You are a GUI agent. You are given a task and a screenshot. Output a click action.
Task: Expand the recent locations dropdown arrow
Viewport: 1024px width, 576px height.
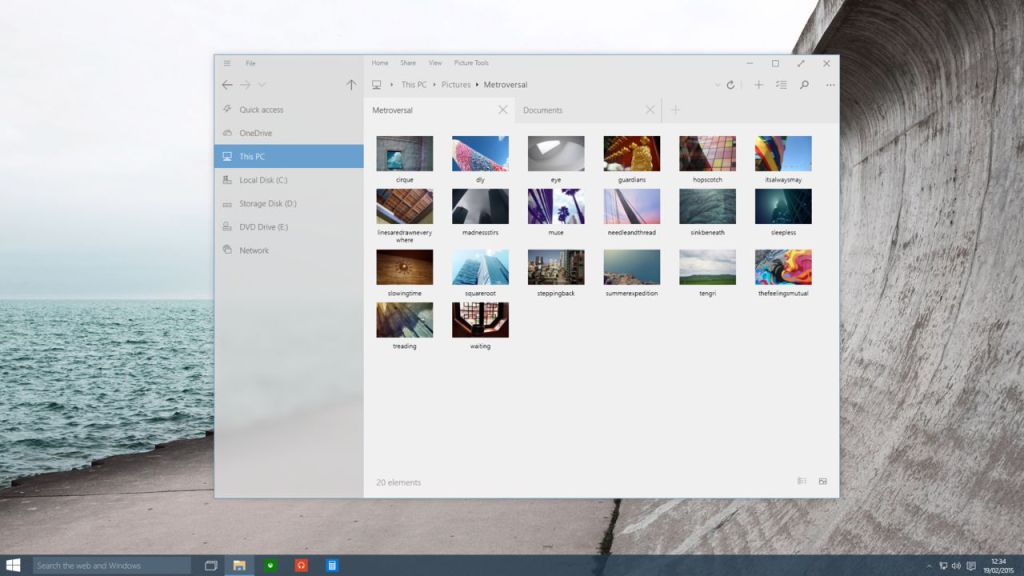coord(262,85)
